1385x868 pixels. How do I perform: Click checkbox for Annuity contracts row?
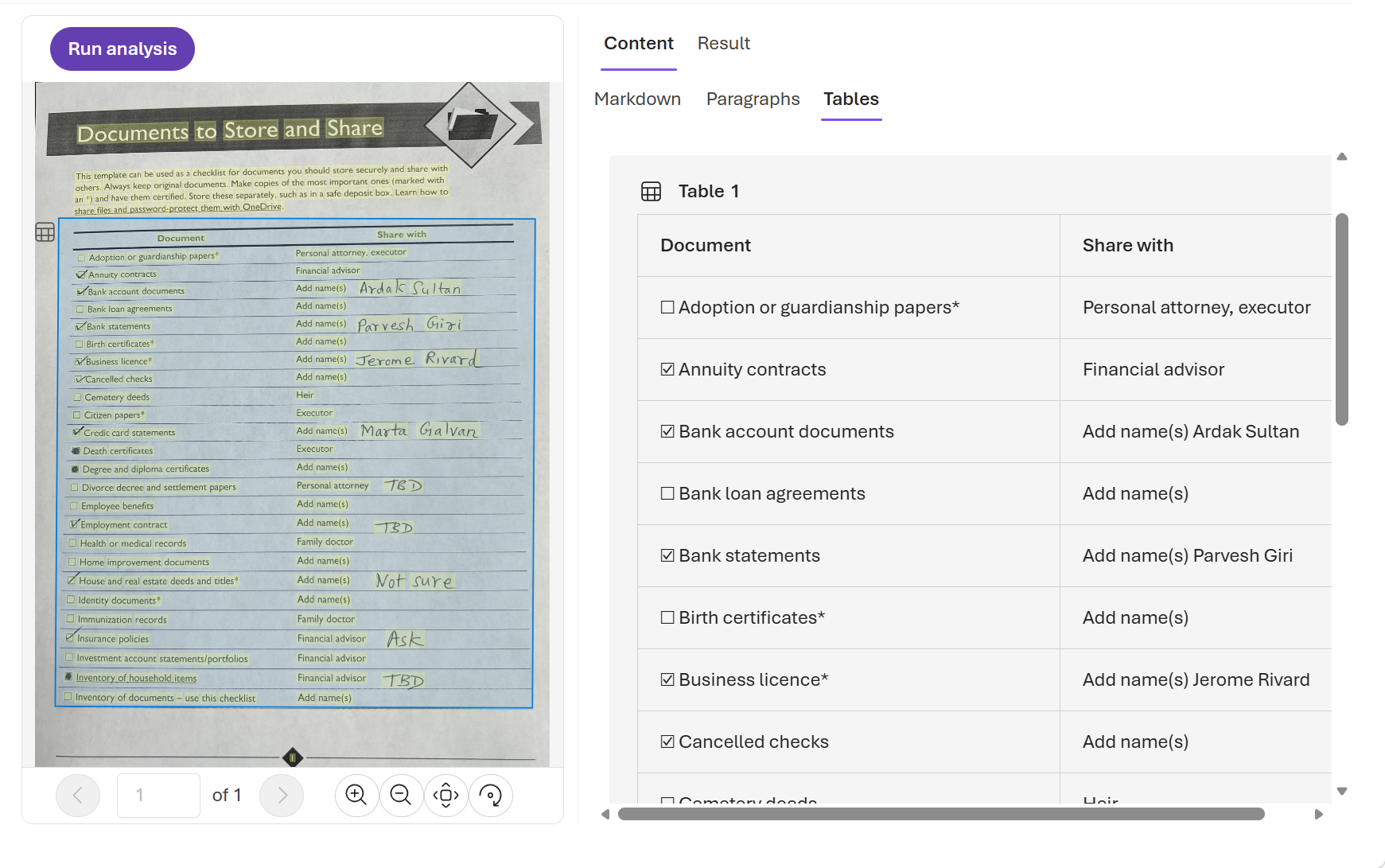tap(667, 369)
